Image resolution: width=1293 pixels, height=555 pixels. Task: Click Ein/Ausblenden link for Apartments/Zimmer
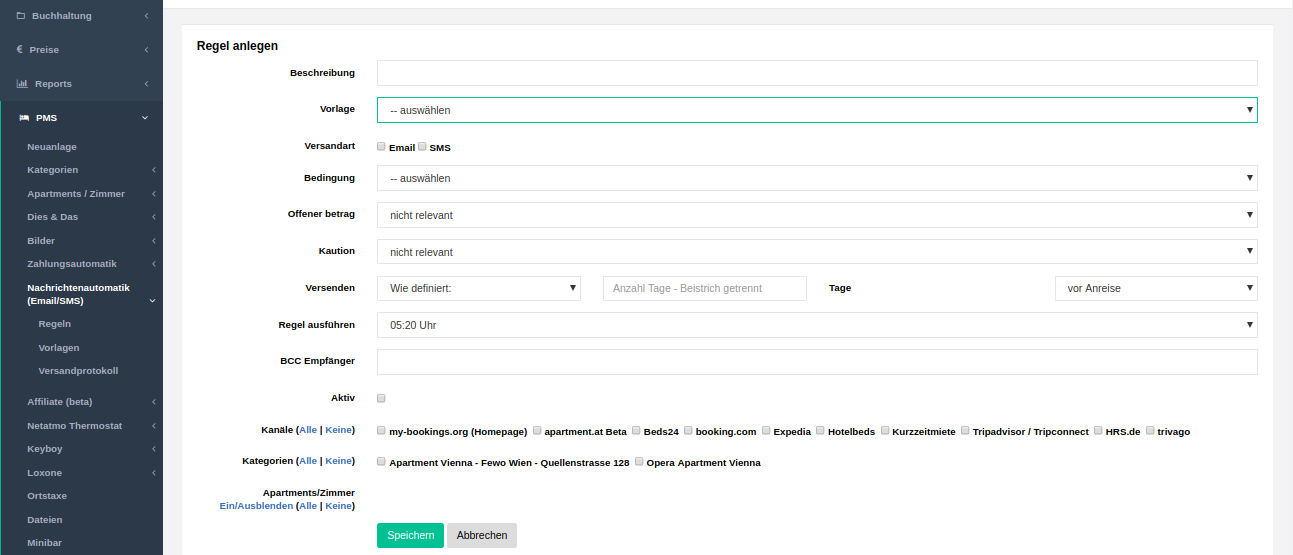257,506
